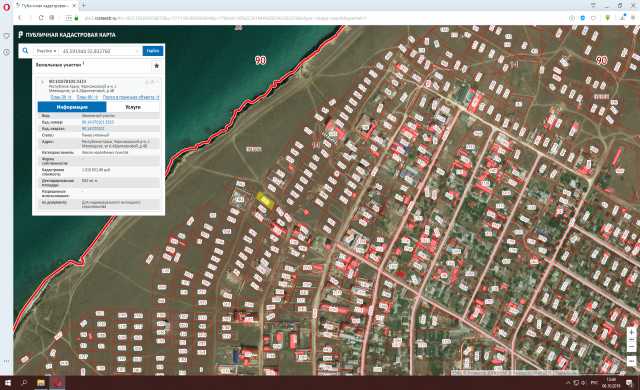Viewport: 640px width, 390px height.
Task: Click the blue search magnifier icon
Action: (25, 51)
